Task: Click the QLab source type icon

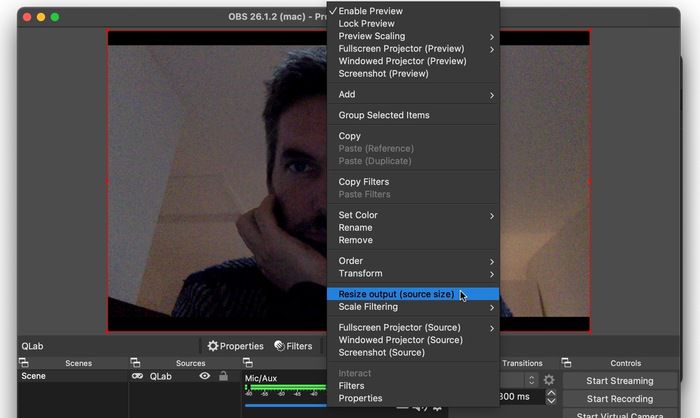Action: (138, 377)
